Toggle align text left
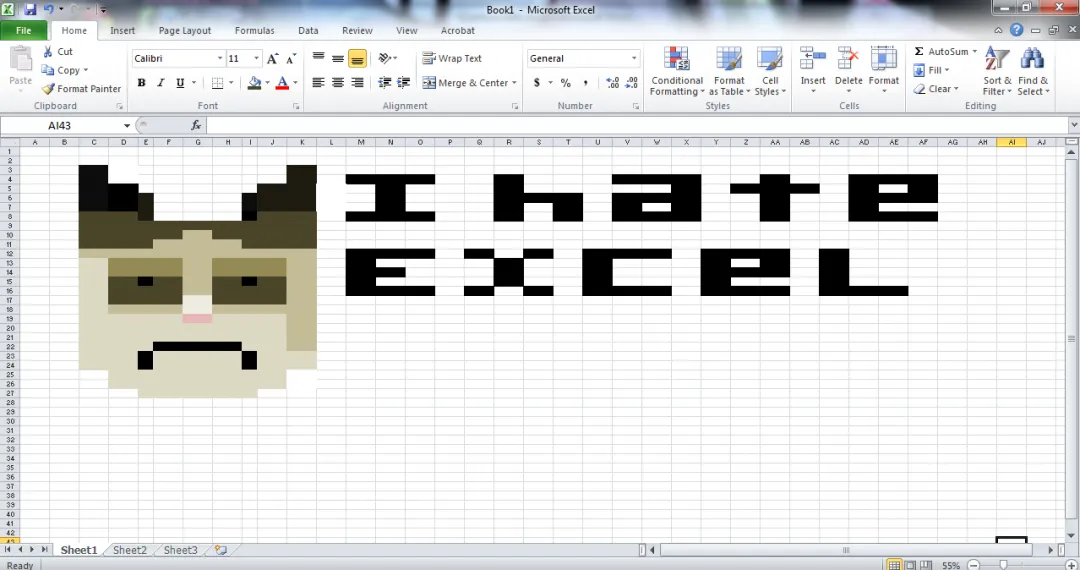Viewport: 1080px width, 570px height. [318, 83]
